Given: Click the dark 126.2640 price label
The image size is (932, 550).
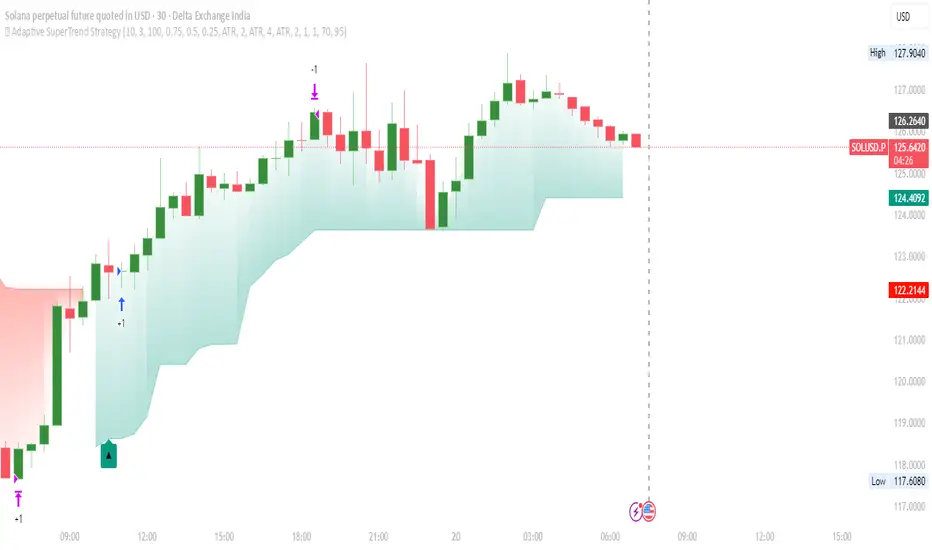Looking at the screenshot, I should [909, 121].
